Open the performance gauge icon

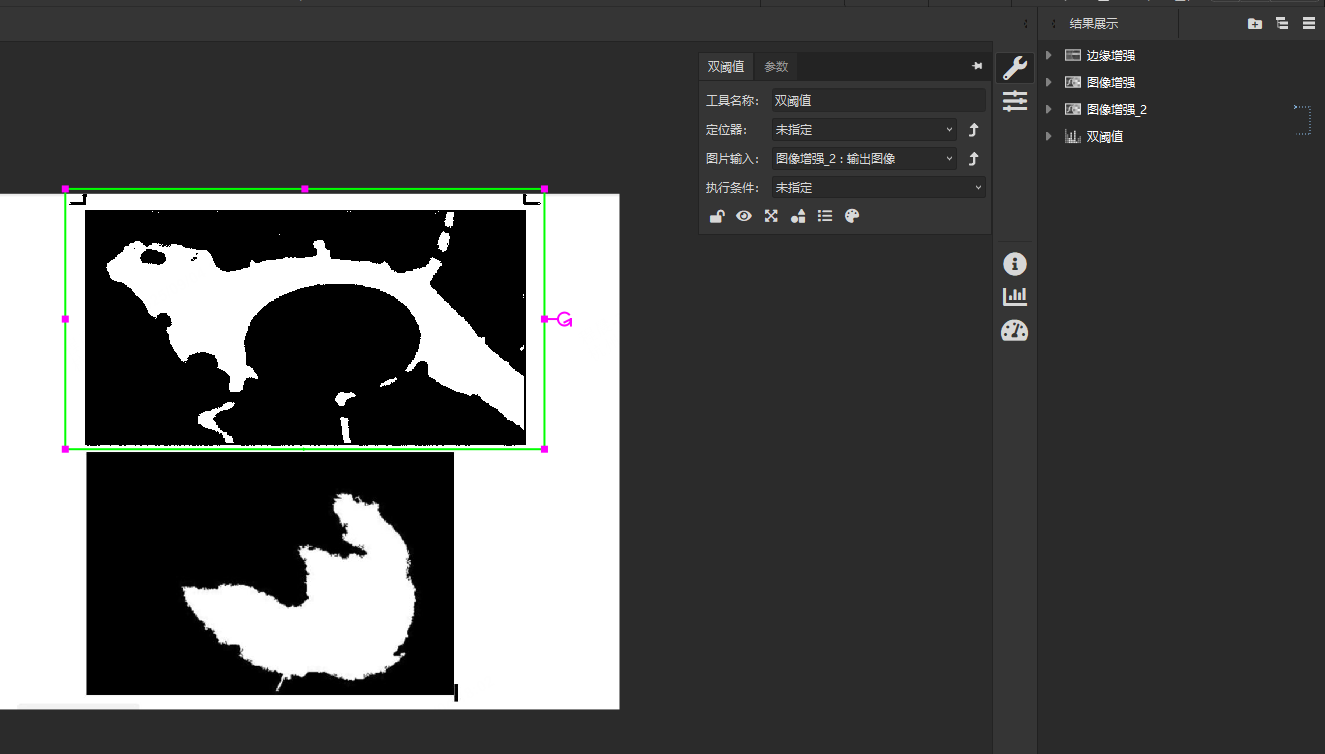[1014, 330]
